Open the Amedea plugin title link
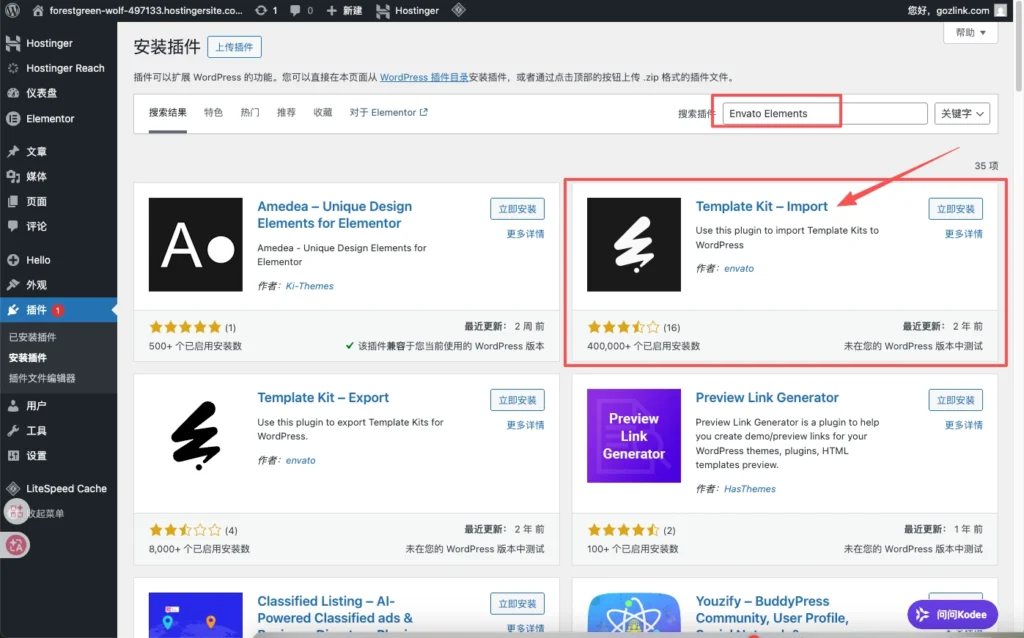Screen dimensions: 1024x638 click(334, 215)
